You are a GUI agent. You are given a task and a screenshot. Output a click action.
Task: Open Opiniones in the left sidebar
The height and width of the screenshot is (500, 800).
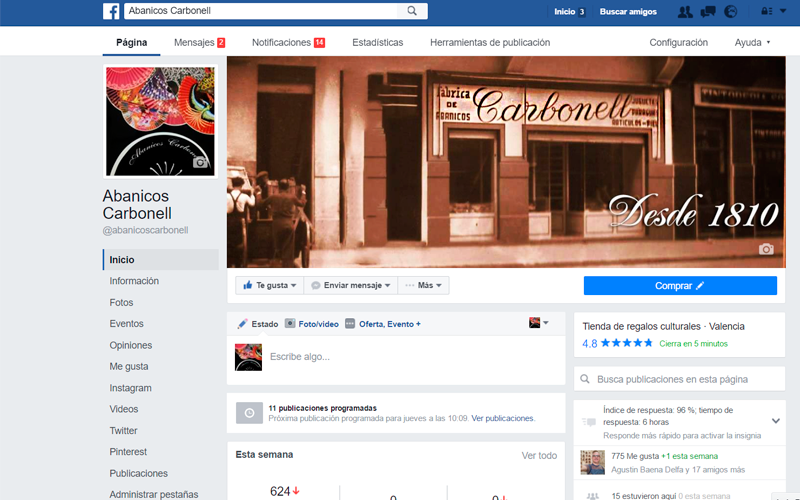[130, 345]
